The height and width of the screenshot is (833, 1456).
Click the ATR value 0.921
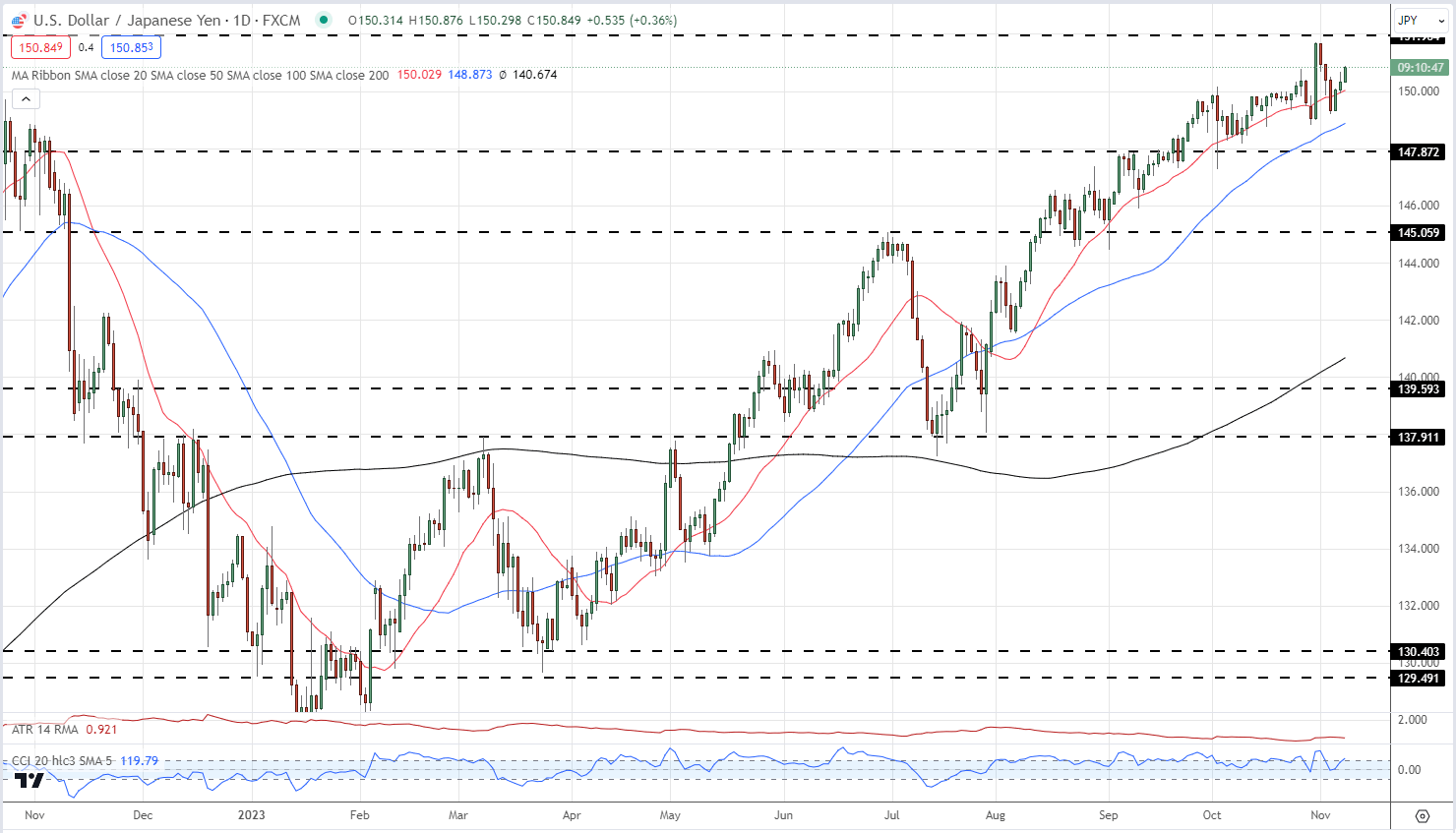point(101,730)
